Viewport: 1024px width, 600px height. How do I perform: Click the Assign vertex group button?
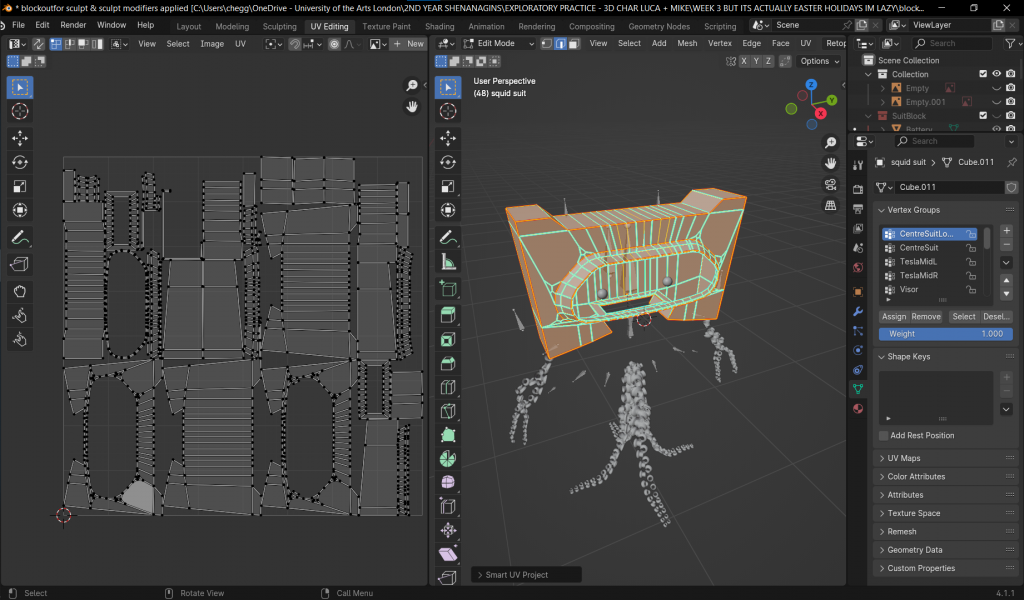[x=894, y=317]
